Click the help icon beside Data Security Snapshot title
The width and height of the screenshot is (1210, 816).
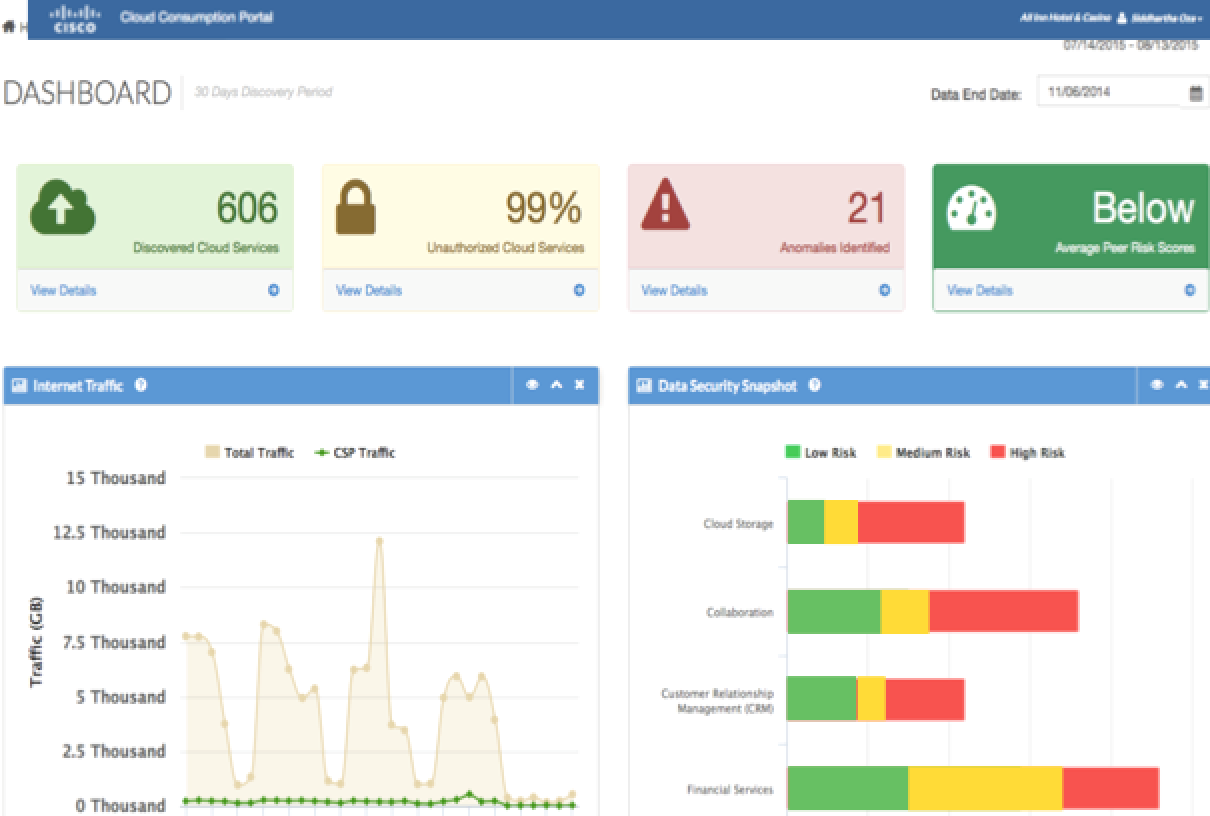tap(813, 384)
